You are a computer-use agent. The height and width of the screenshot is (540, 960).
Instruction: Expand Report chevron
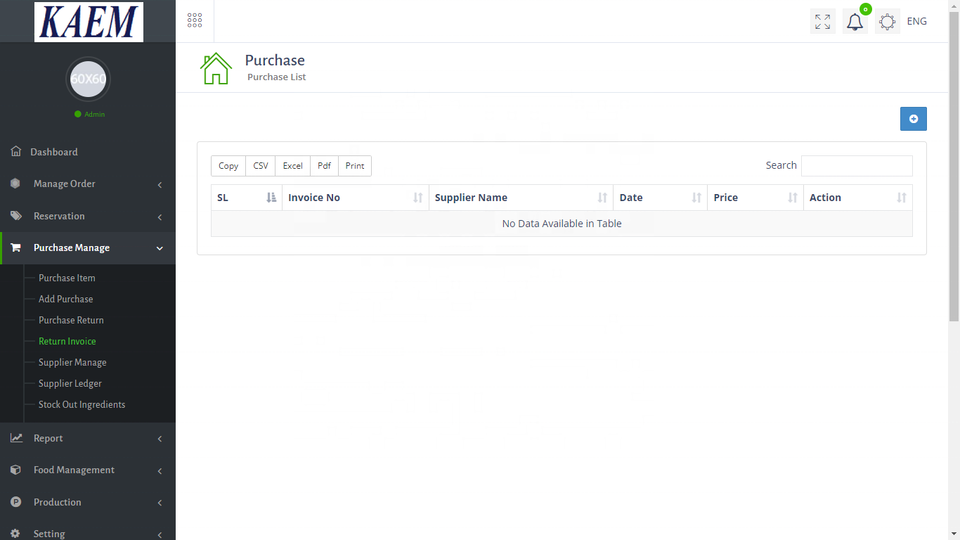(160, 439)
